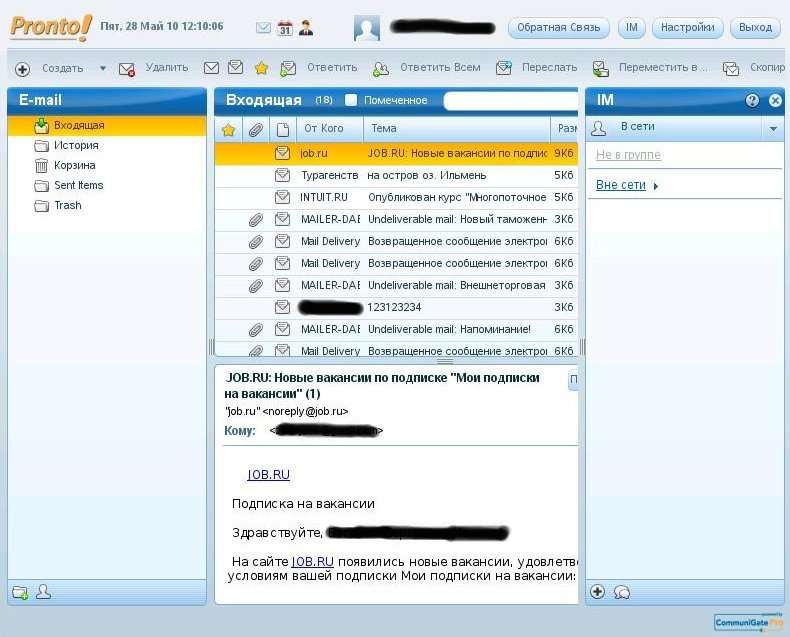
Task: Click the Удалить label
Action: click(x=167, y=68)
